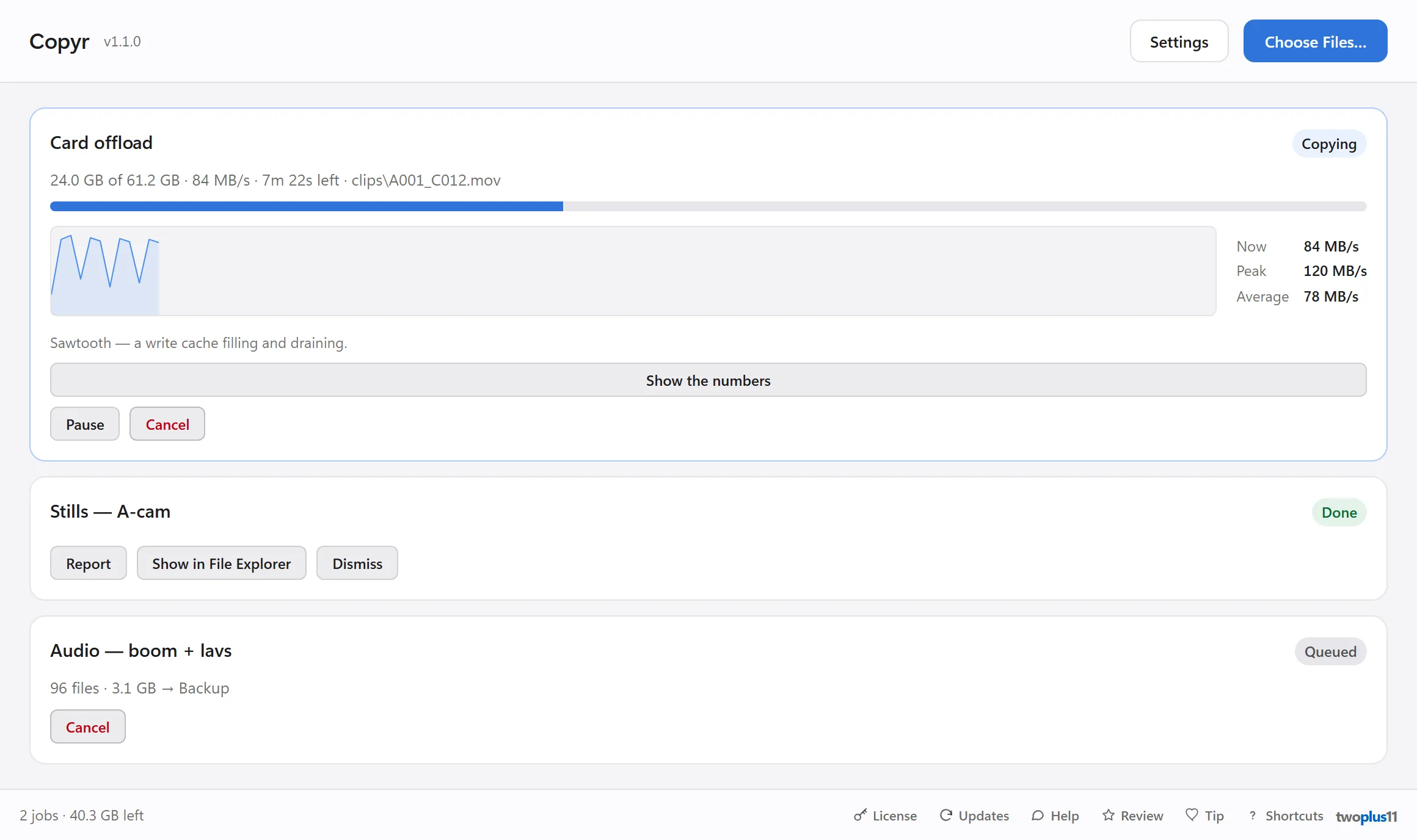Click the Stills — A-cam title
This screenshot has height=840, width=1417.
(110, 511)
